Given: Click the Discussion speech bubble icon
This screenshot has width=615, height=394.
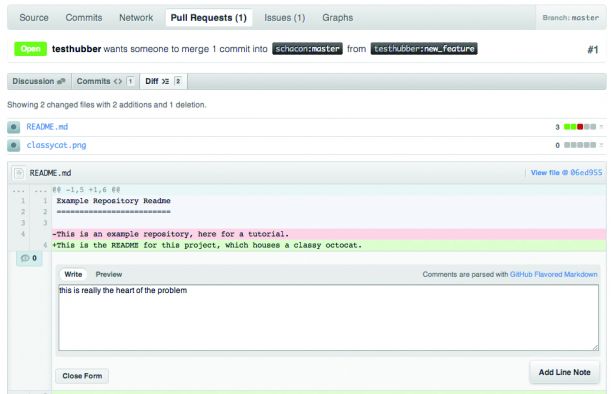Looking at the screenshot, I should 61,81.
